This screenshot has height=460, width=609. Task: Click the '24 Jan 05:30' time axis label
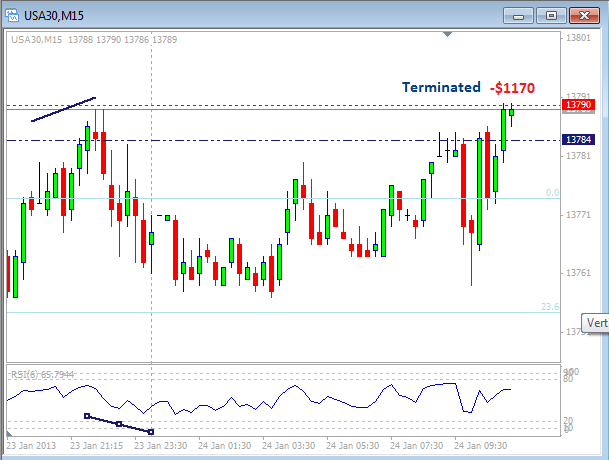(x=352, y=446)
